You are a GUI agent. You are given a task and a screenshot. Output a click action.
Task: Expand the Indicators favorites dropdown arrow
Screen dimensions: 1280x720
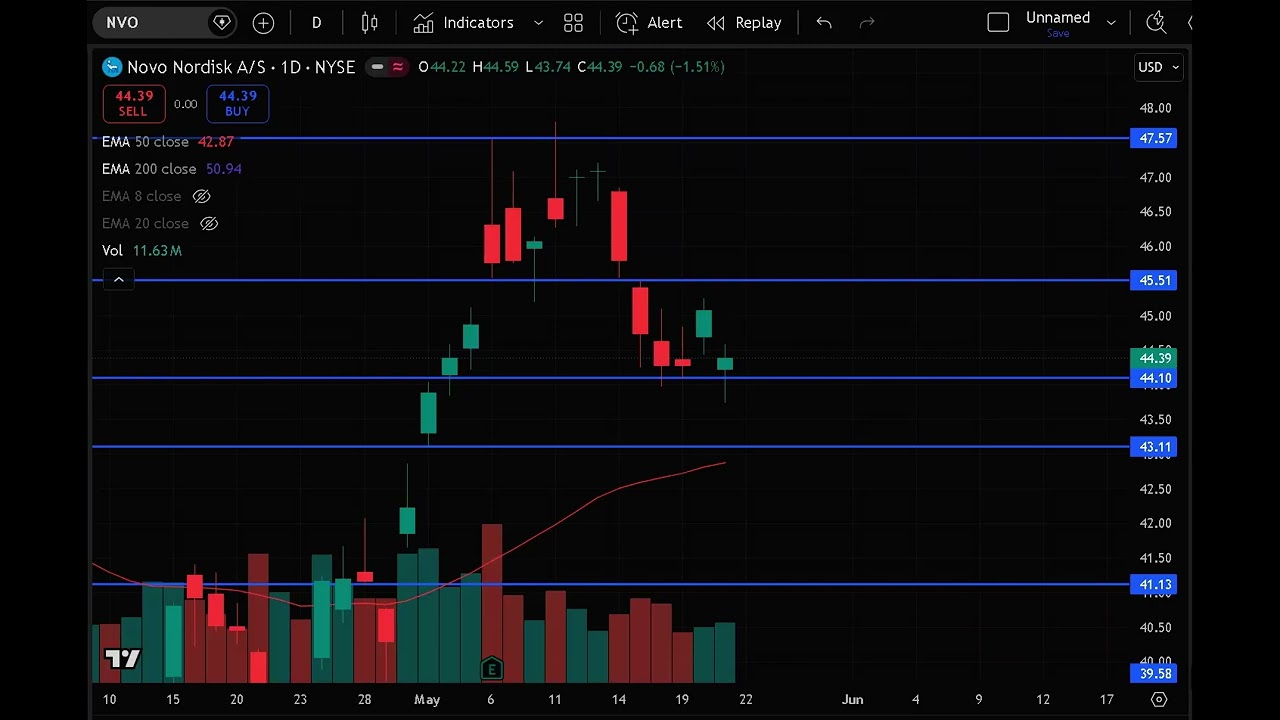(538, 22)
